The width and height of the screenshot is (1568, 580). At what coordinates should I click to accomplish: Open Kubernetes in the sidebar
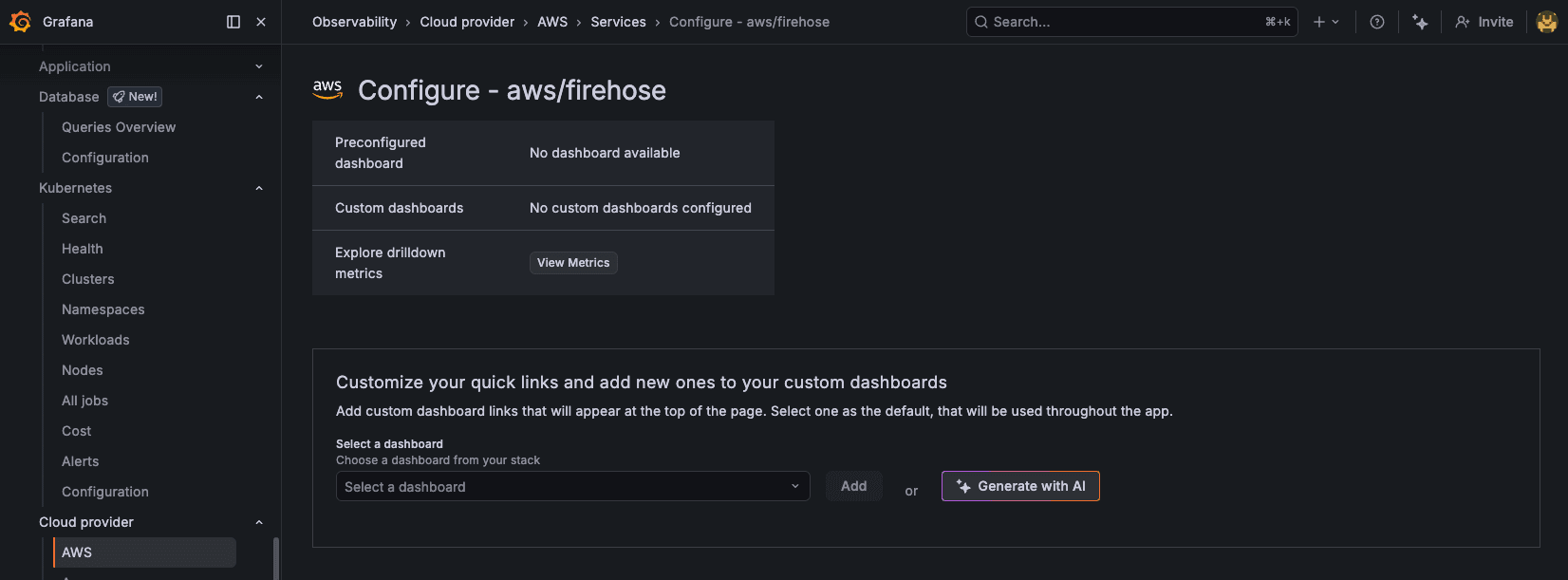tap(75, 188)
